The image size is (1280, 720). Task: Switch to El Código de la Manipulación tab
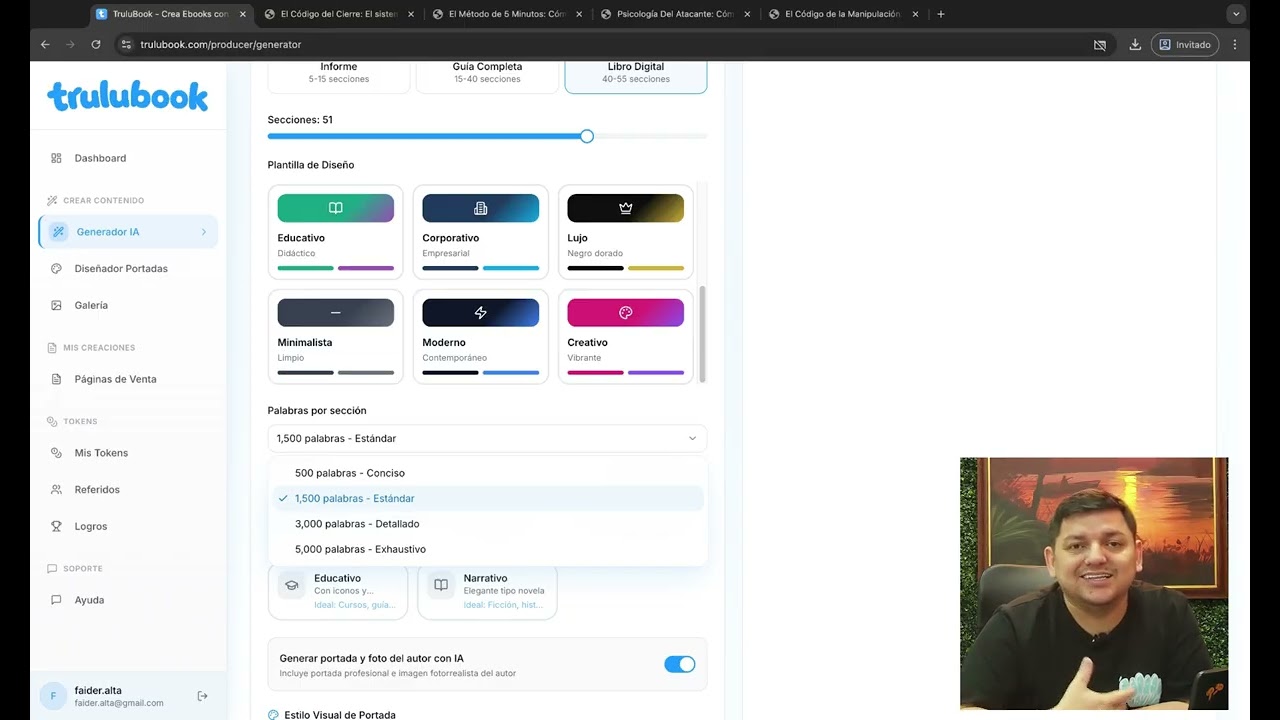pos(843,14)
